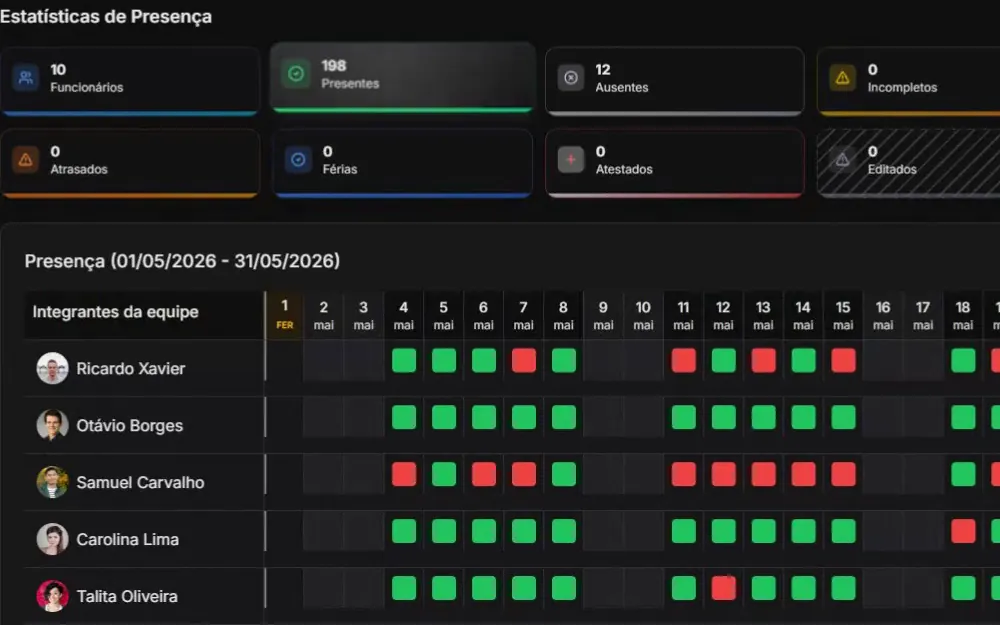Click Ricardo Xavier's green cell for 4 mai
This screenshot has height=625, width=1000.
(404, 360)
